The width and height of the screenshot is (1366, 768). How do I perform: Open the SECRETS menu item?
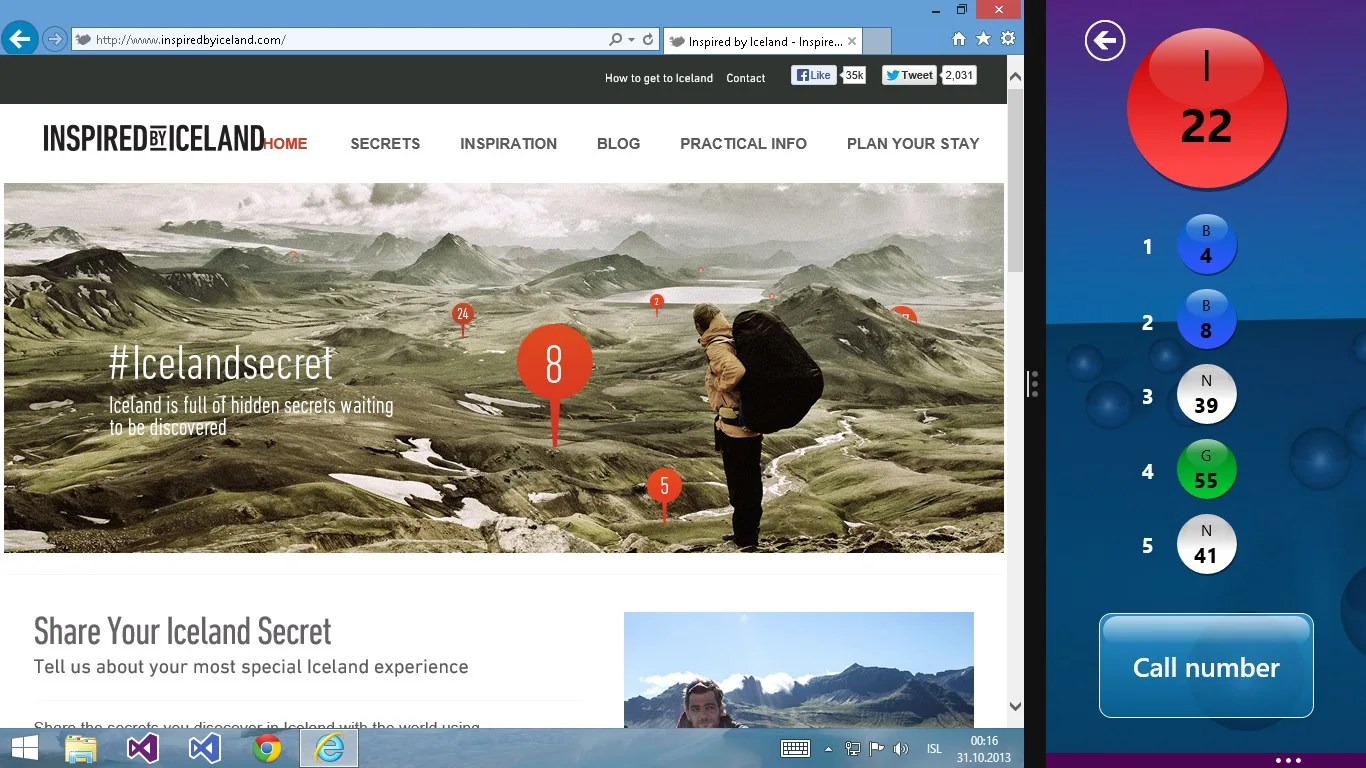(x=385, y=144)
